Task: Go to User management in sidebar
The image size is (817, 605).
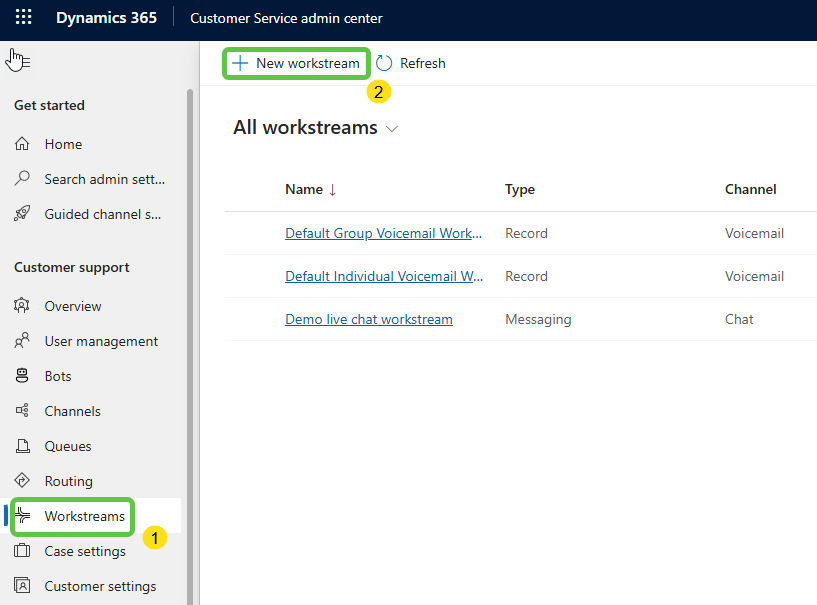Action: coord(101,341)
